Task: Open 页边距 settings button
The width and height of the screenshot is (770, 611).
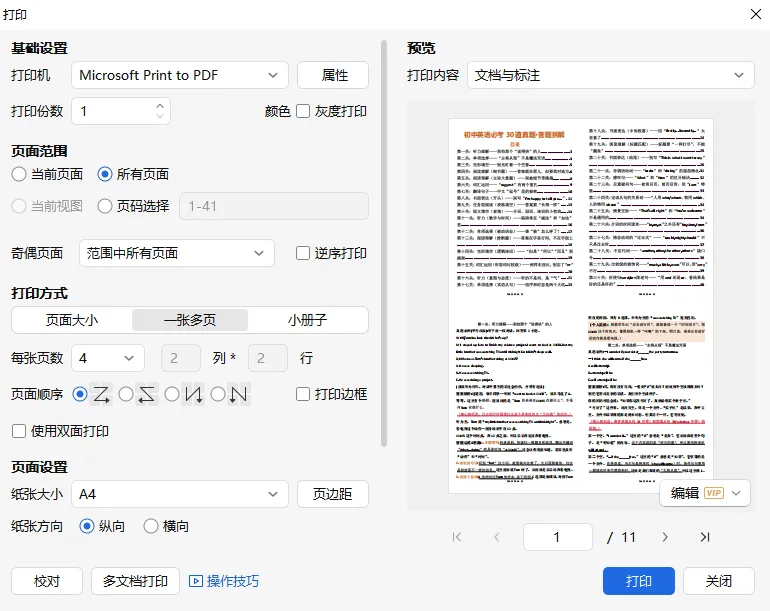Action: pos(333,494)
